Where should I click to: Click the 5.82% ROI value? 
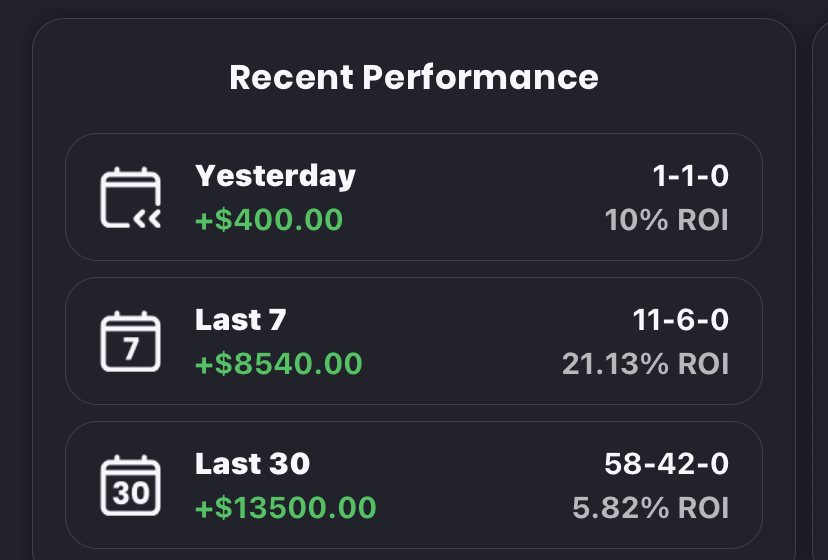tap(650, 507)
